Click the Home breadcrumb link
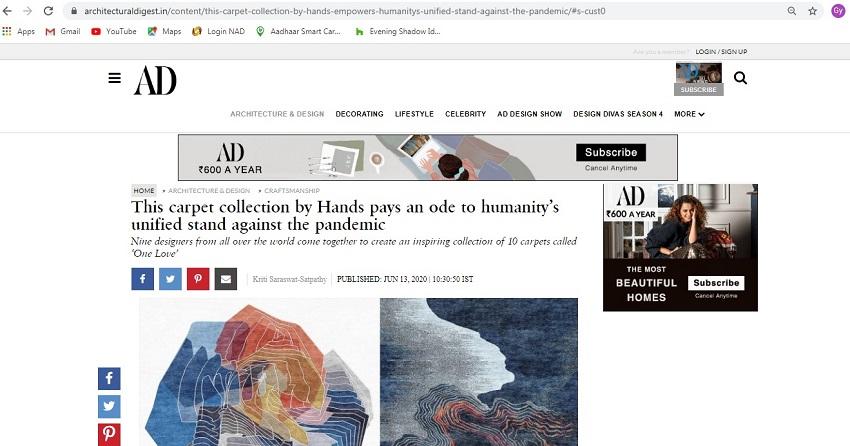 click(x=144, y=191)
